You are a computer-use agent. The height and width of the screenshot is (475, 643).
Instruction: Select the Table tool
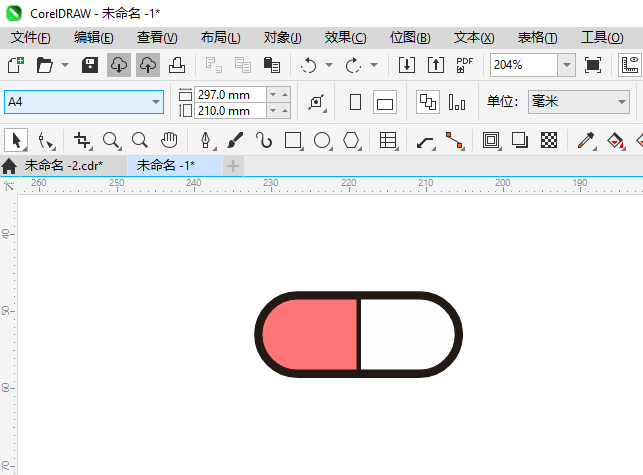click(388, 140)
